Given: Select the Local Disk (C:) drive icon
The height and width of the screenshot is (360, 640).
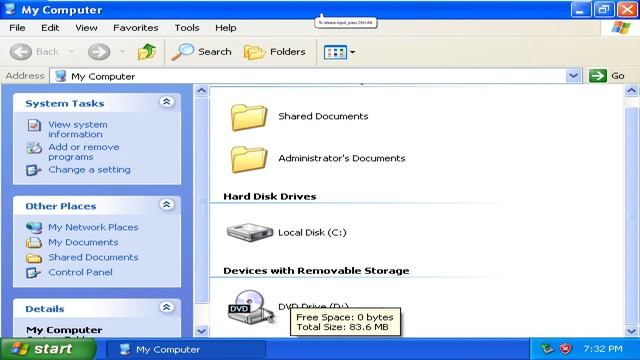Looking at the screenshot, I should pos(250,232).
